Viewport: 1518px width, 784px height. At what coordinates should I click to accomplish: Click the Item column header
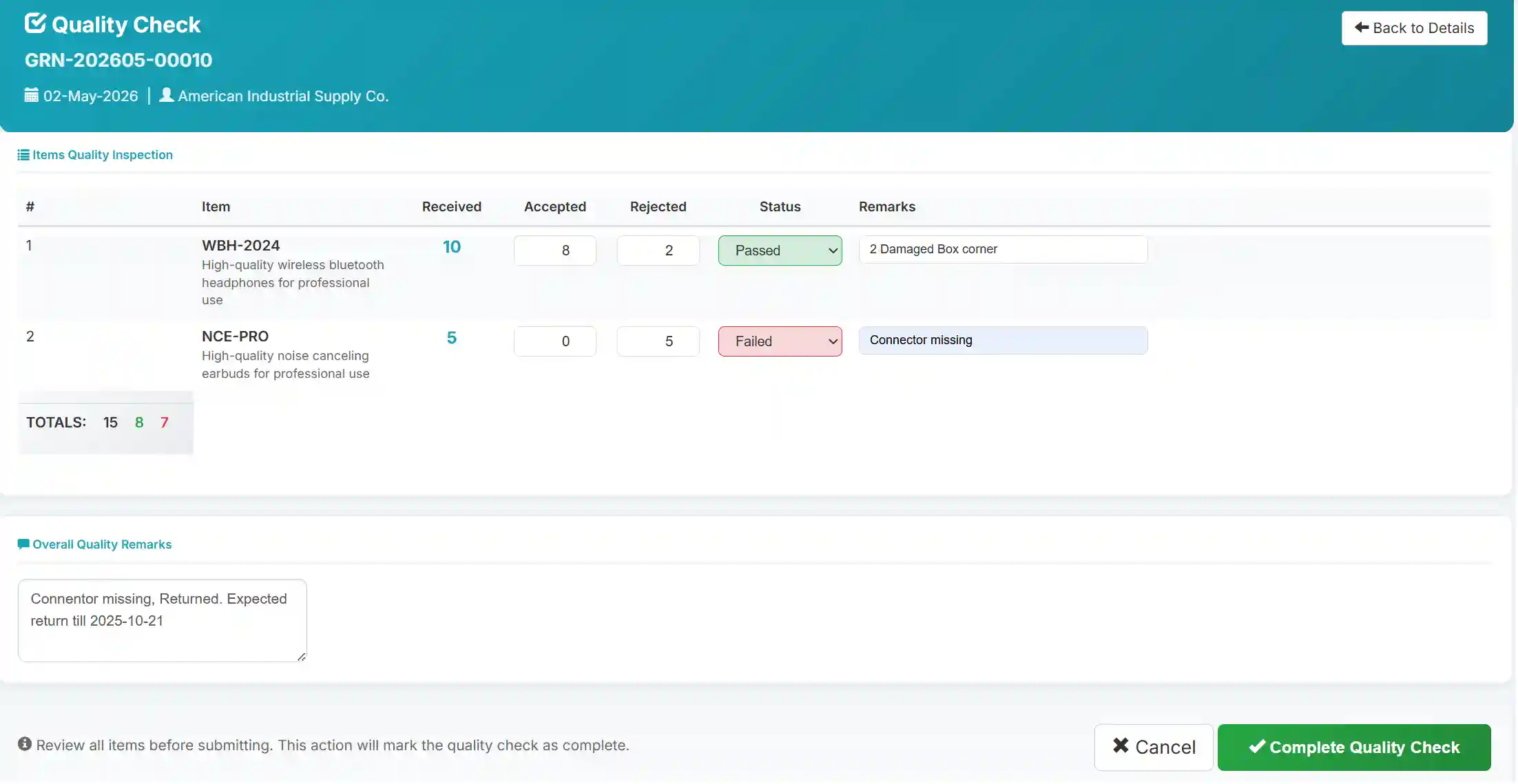216,206
